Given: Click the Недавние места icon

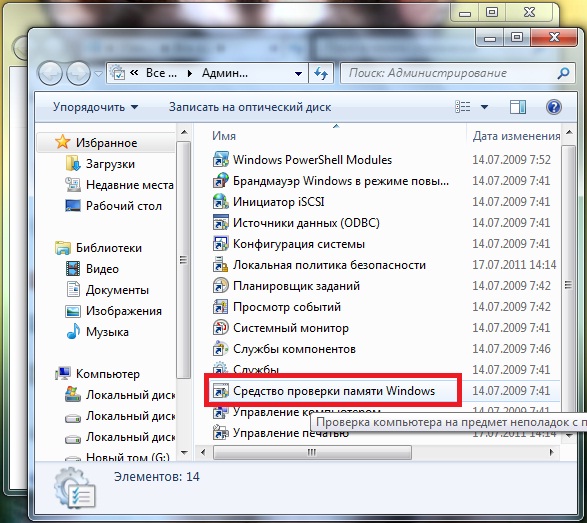Looking at the screenshot, I should tap(73, 185).
